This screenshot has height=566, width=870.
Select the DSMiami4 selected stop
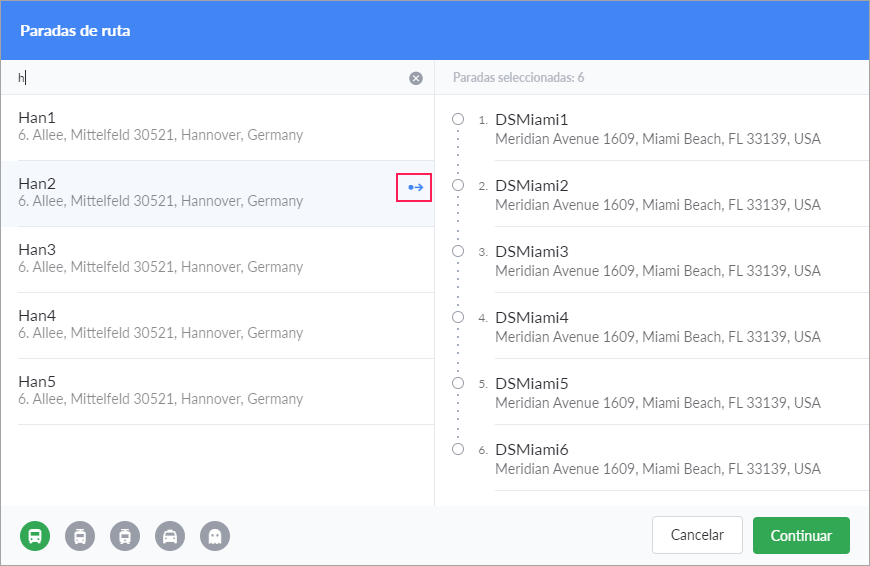[652, 327]
